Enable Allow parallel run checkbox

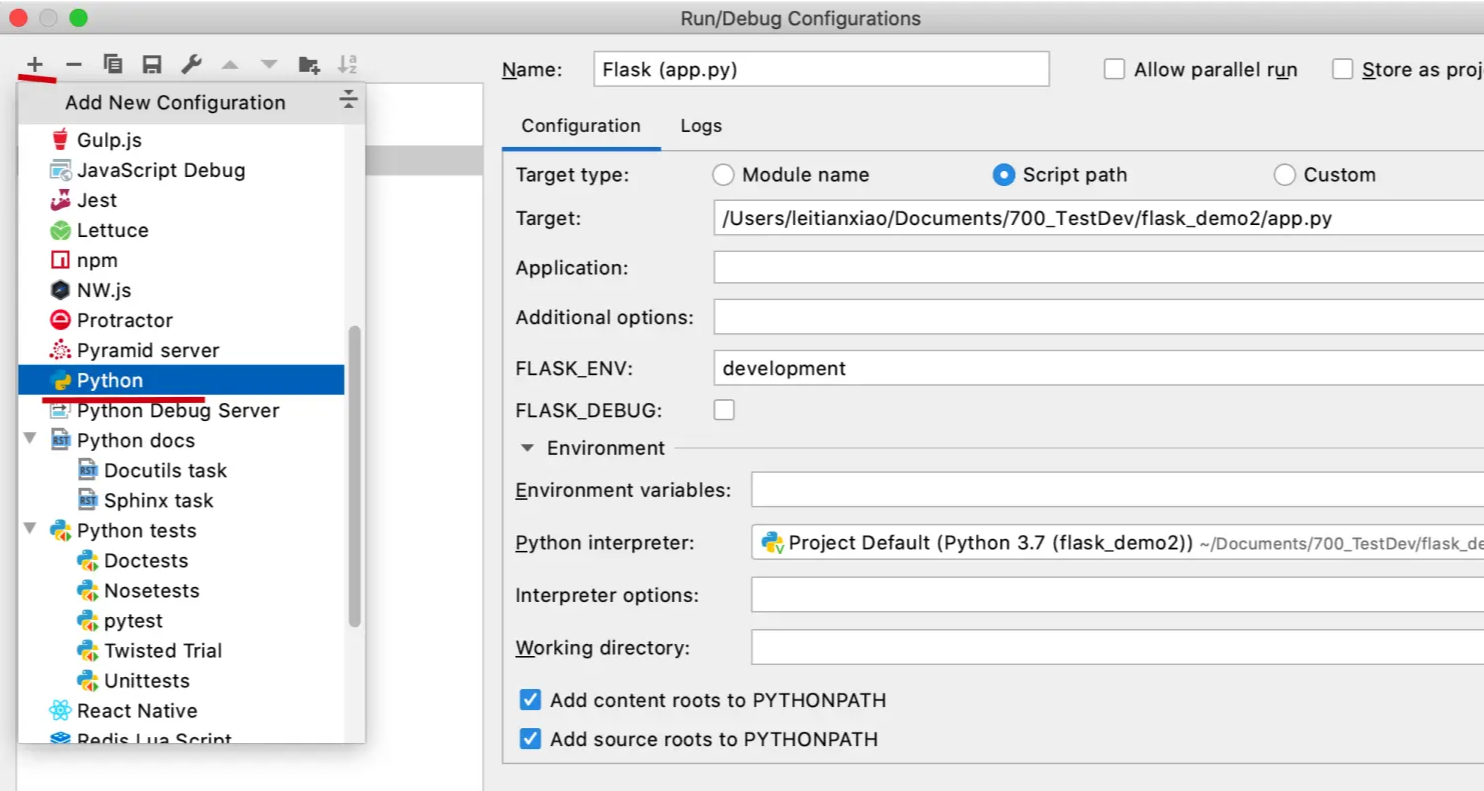(1114, 69)
